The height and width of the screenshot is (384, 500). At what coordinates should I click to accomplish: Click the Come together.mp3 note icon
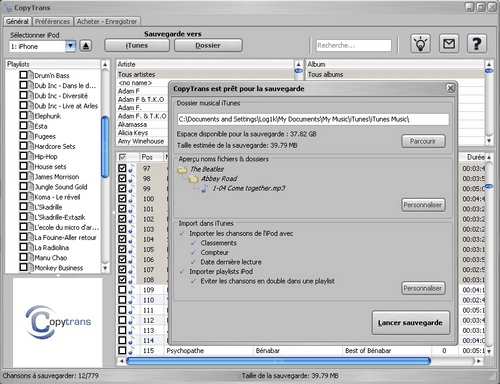pos(204,189)
